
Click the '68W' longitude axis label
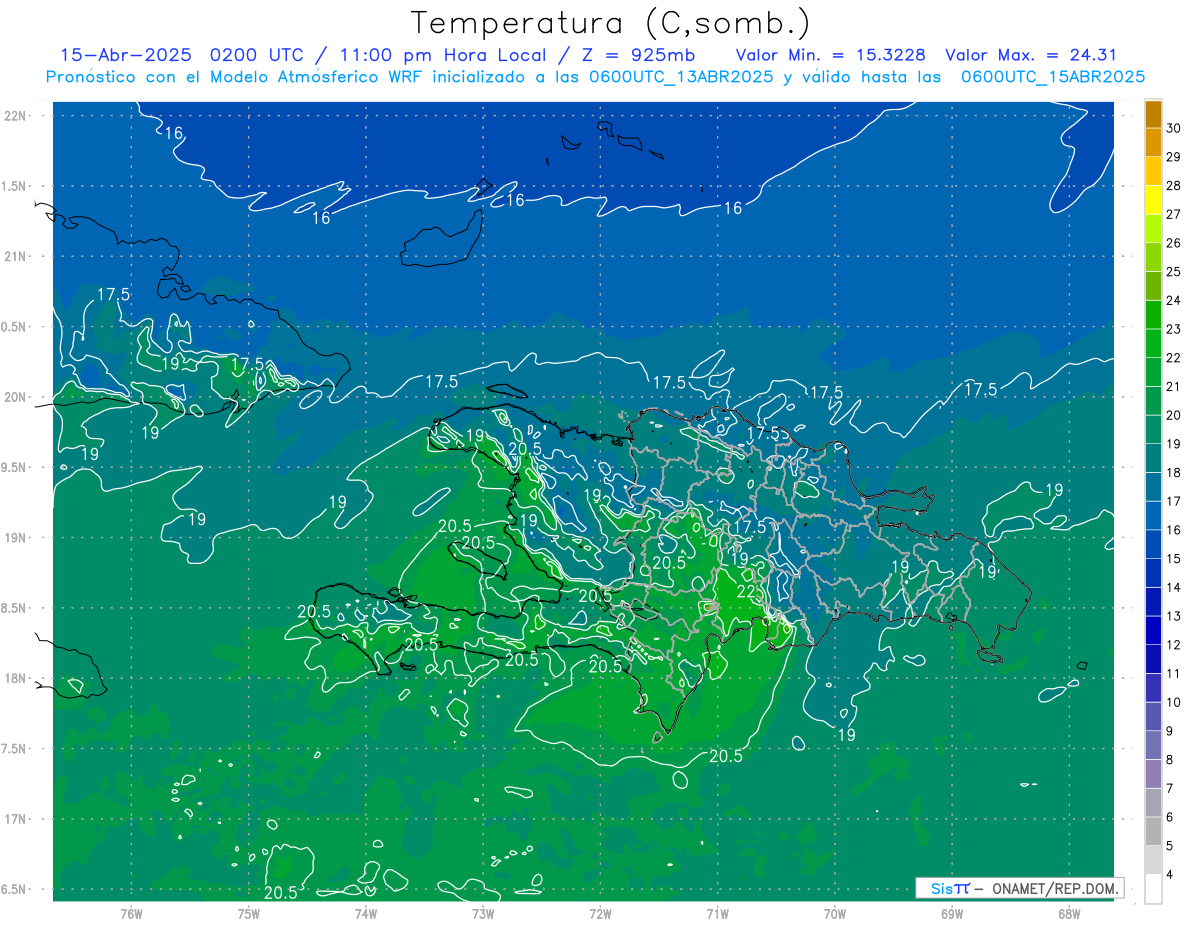pos(1069,914)
